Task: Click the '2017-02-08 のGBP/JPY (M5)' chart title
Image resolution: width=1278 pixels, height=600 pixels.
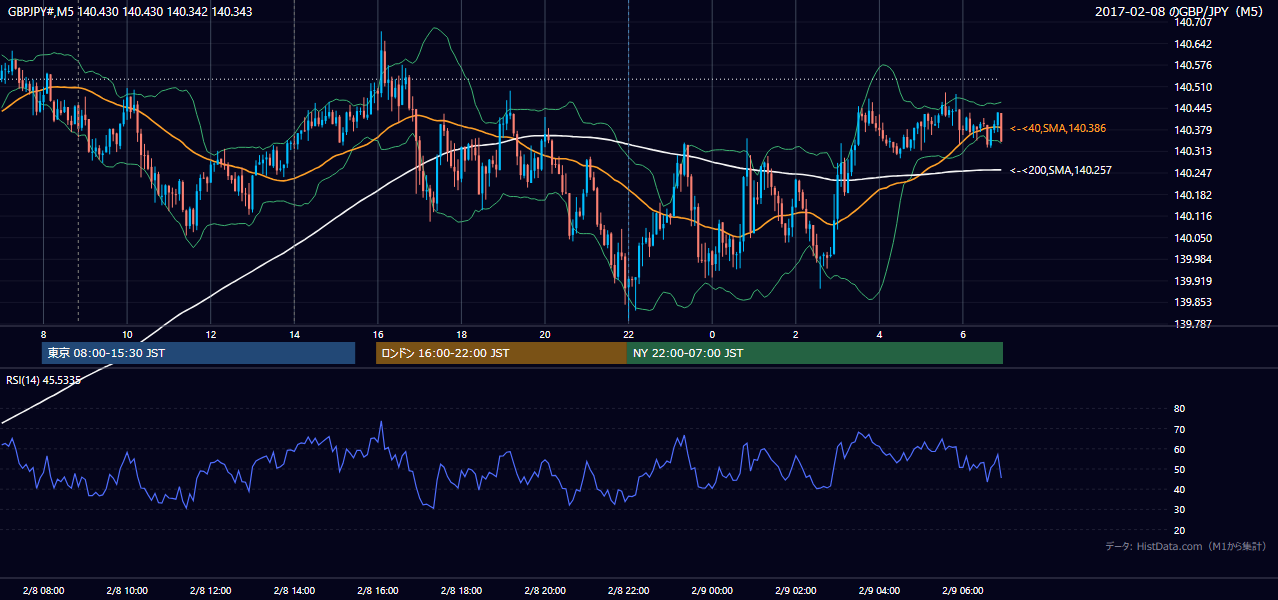Action: (x=1180, y=11)
